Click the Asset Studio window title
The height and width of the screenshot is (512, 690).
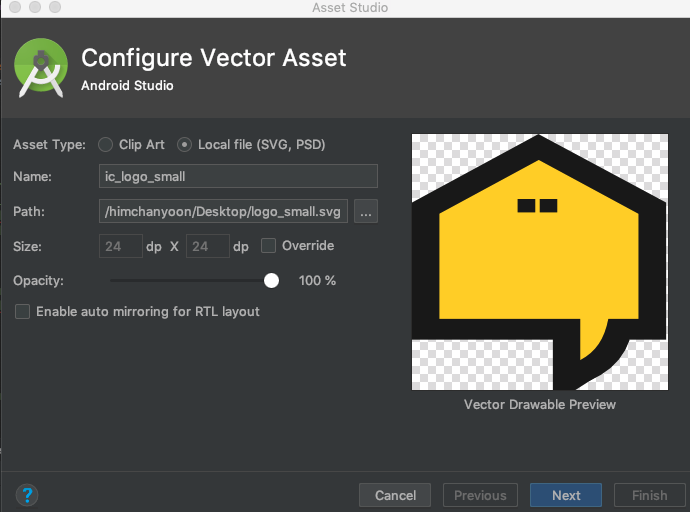tap(350, 7)
